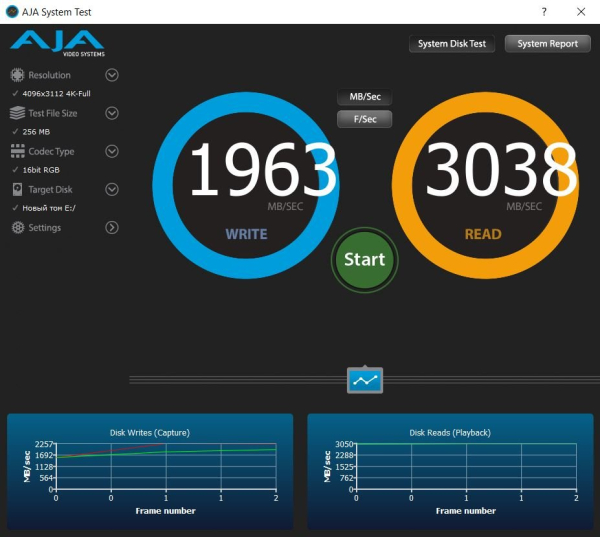Open the System Disk Test tab
The width and height of the screenshot is (600, 537).
tap(452, 44)
